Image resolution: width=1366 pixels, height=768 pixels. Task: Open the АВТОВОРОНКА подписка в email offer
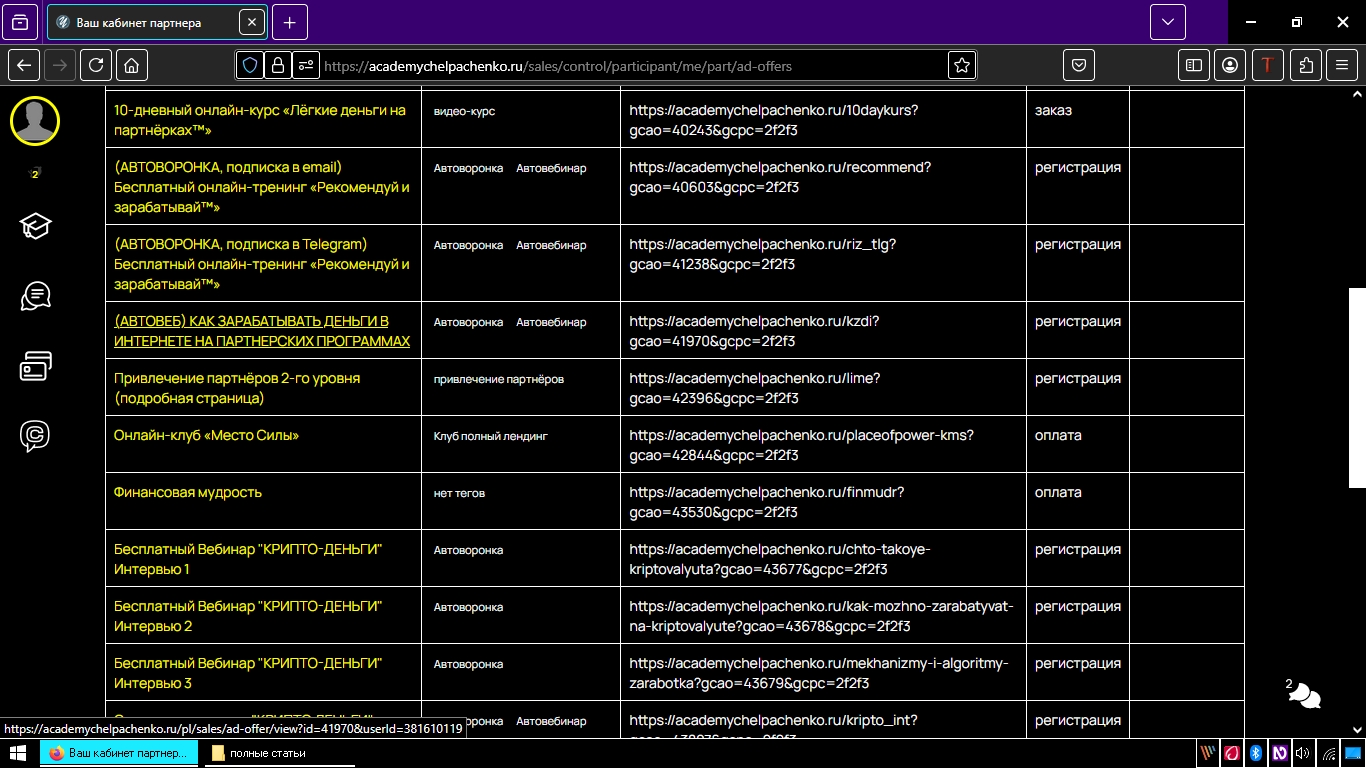[x=262, y=187]
